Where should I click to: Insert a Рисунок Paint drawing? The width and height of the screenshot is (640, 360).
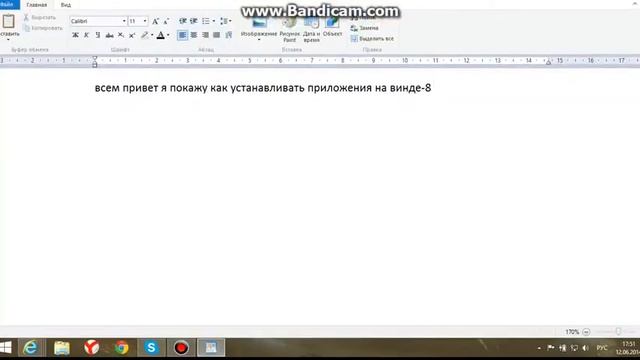point(289,29)
